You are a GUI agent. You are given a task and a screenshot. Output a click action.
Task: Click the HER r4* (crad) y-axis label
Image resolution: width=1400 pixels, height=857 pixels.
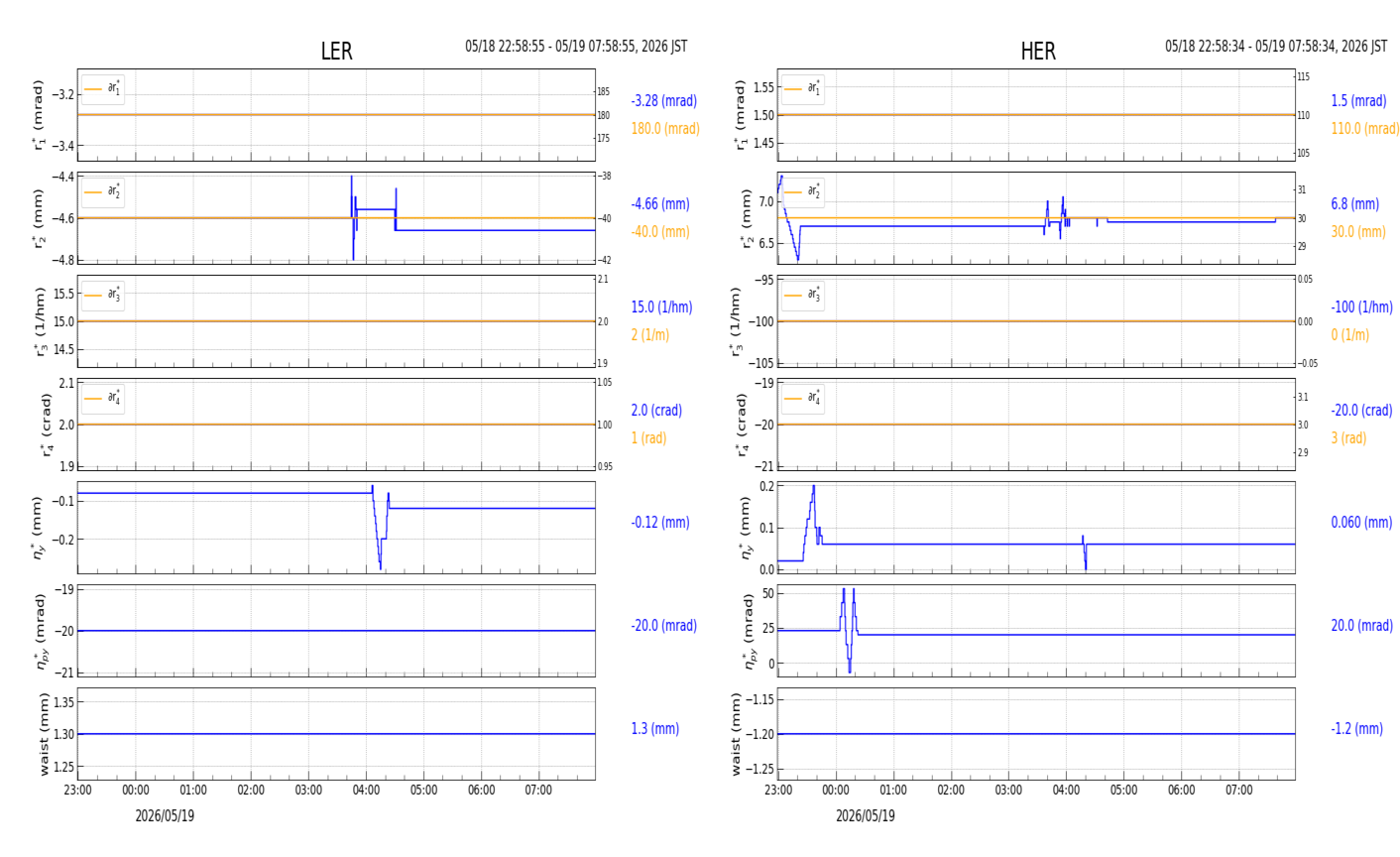pyautogui.click(x=740, y=425)
